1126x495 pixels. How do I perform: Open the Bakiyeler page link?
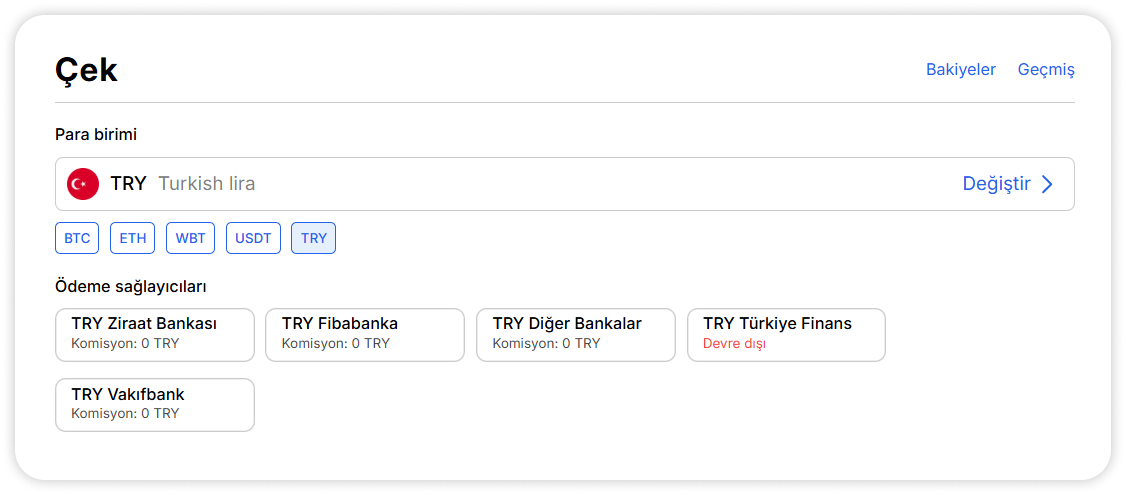tap(960, 69)
